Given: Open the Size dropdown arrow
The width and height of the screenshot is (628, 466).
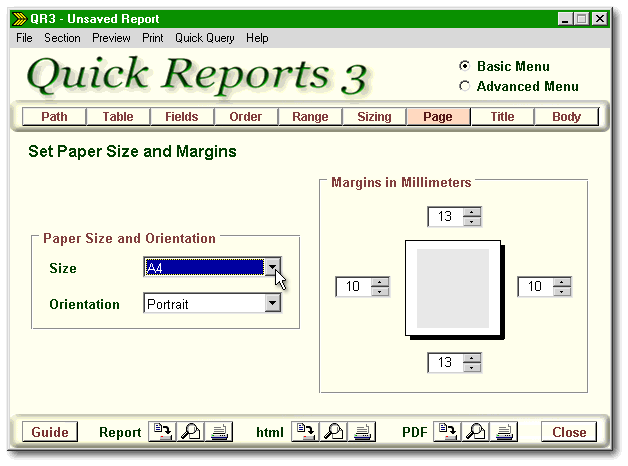Looking at the screenshot, I should pyautogui.click(x=273, y=267).
